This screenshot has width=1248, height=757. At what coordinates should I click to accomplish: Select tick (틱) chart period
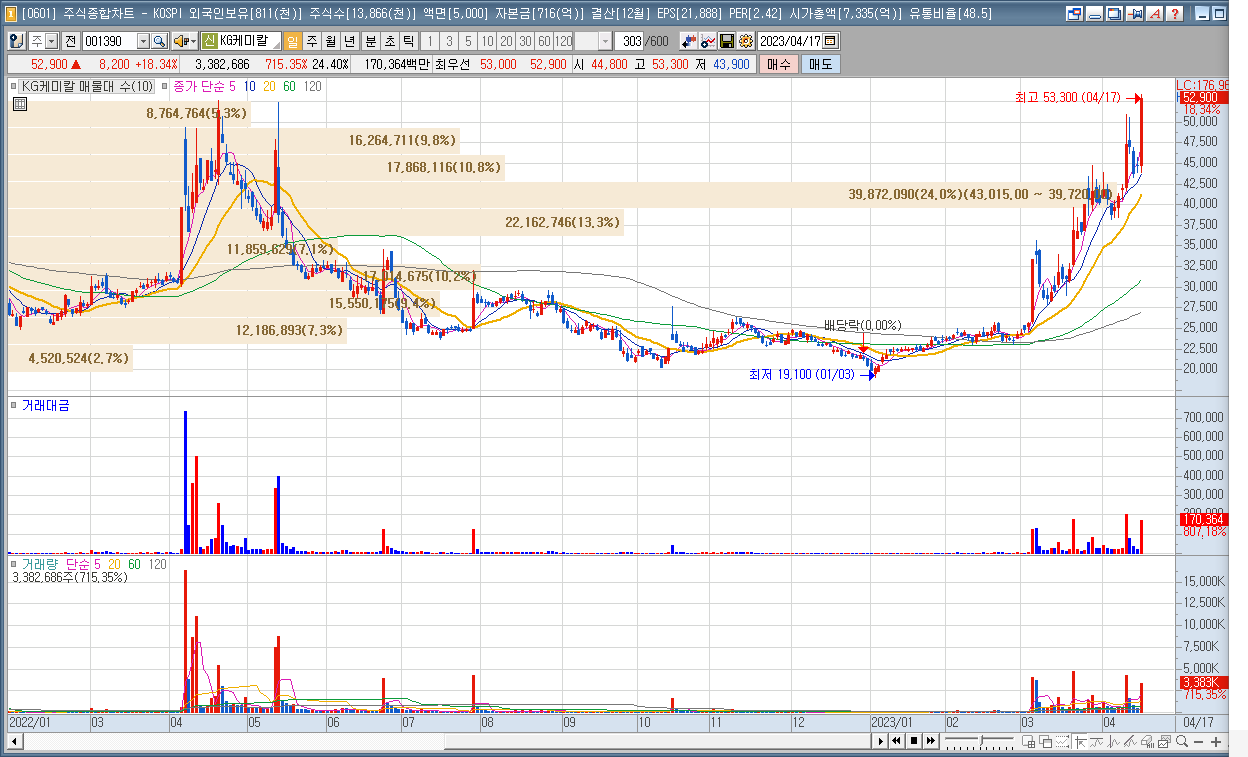(x=408, y=41)
